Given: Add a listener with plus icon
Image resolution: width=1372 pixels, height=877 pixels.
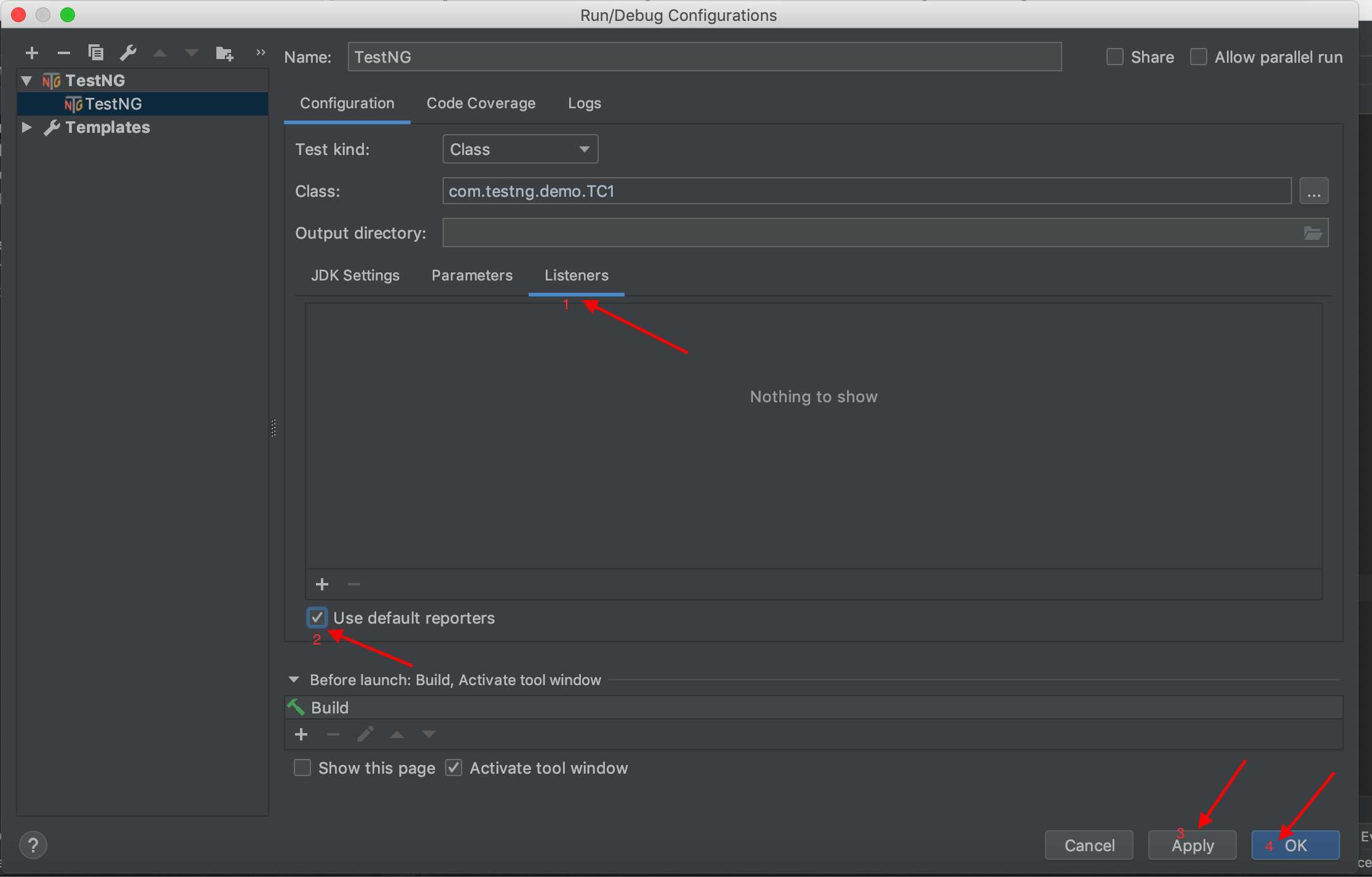Looking at the screenshot, I should coord(322,584).
